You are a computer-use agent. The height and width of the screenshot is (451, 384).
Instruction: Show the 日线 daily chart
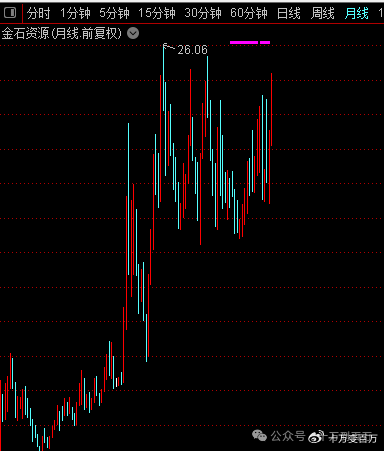[x=288, y=13]
